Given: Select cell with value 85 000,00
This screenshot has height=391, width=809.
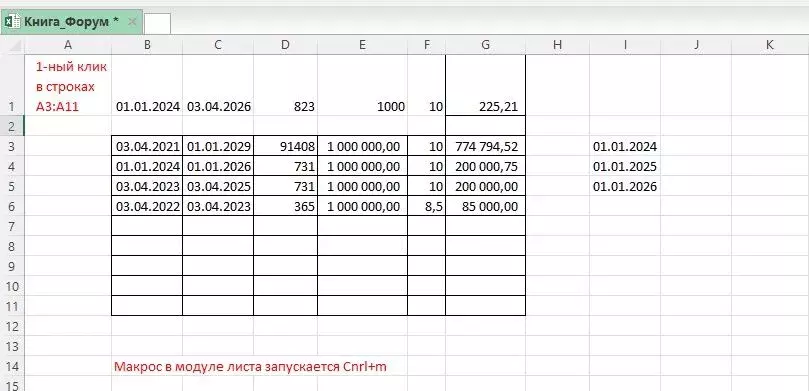Looking at the screenshot, I should coord(486,206).
